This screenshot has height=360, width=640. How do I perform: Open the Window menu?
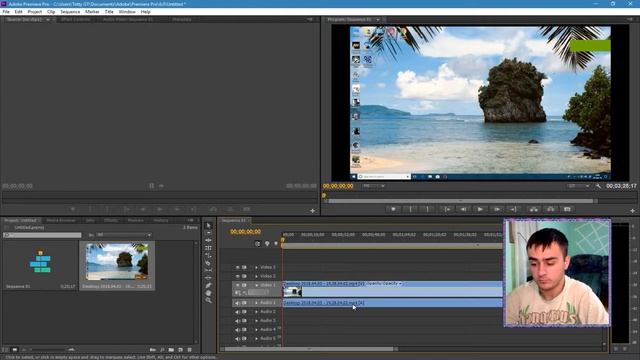pyautogui.click(x=127, y=12)
